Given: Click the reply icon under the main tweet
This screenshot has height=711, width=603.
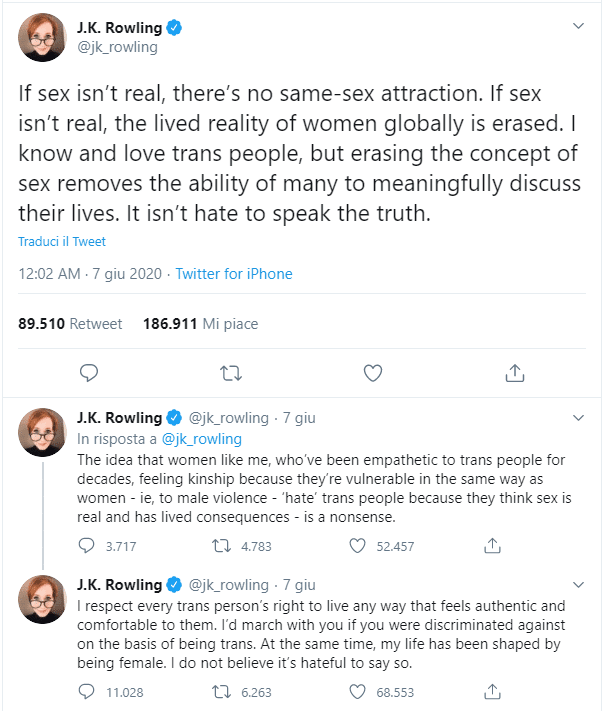Looking at the screenshot, I should click(x=88, y=373).
